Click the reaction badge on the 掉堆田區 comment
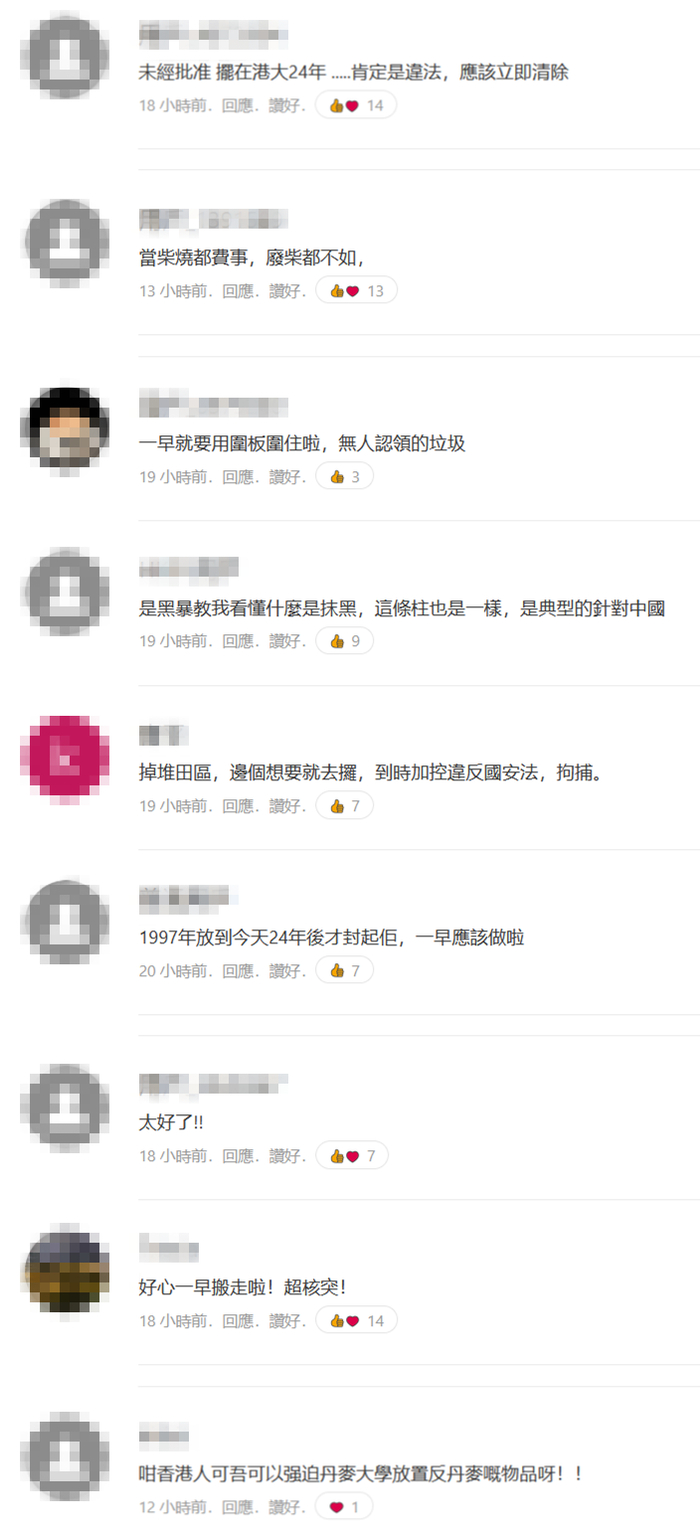The image size is (700, 1533). (x=344, y=805)
